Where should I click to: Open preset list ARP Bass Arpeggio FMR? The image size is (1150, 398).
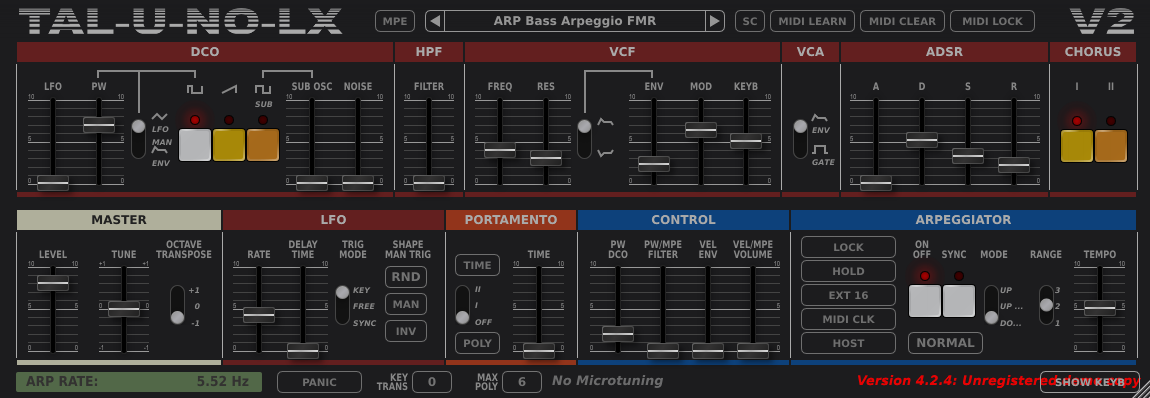(x=575, y=21)
